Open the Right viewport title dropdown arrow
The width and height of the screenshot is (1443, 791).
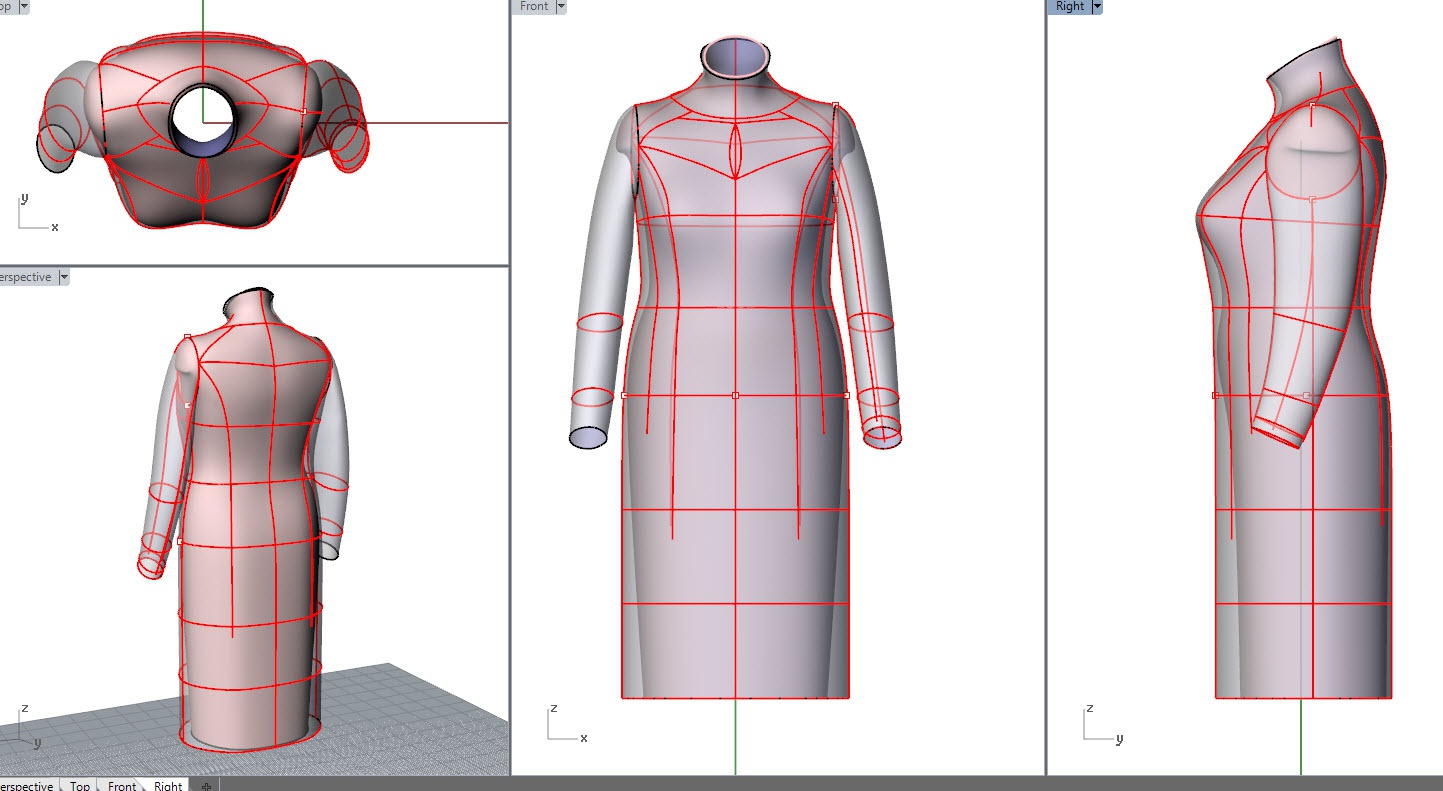[1097, 6]
